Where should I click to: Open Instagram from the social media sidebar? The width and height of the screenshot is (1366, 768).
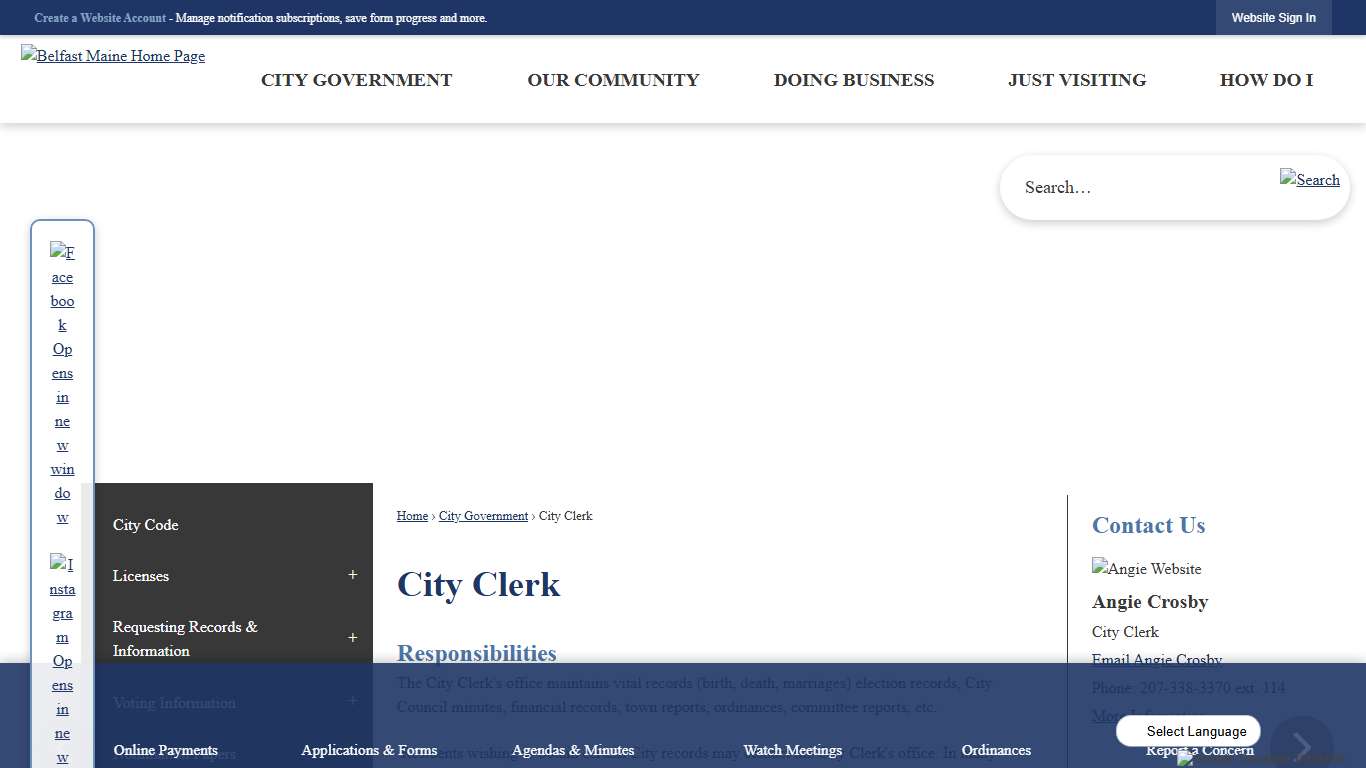(x=62, y=660)
